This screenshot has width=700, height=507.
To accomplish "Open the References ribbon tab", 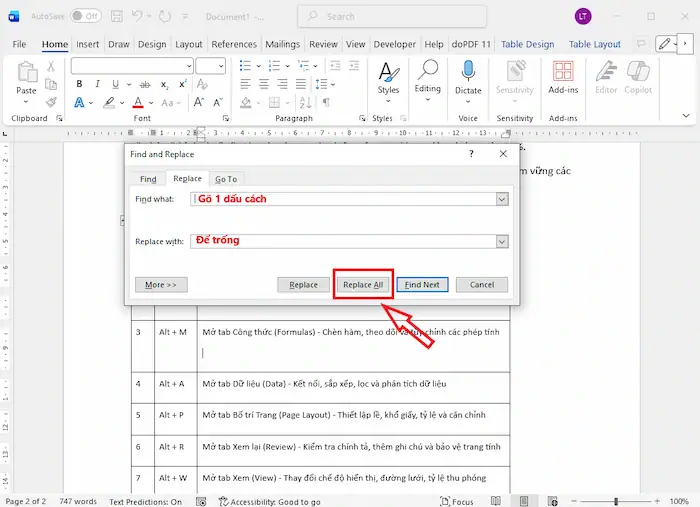I will click(234, 44).
